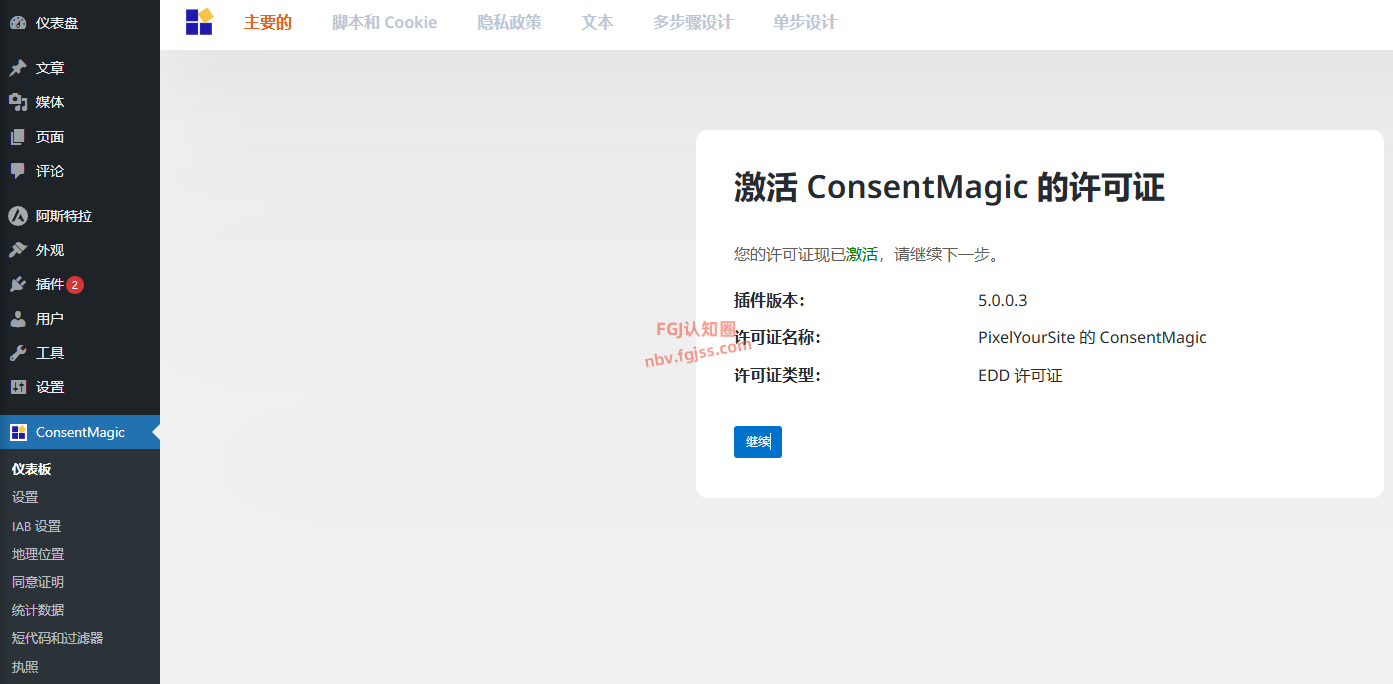Screen dimensions: 1393x684
Task: Click the ConsentMagic logo in top bar
Action: coord(200,21)
